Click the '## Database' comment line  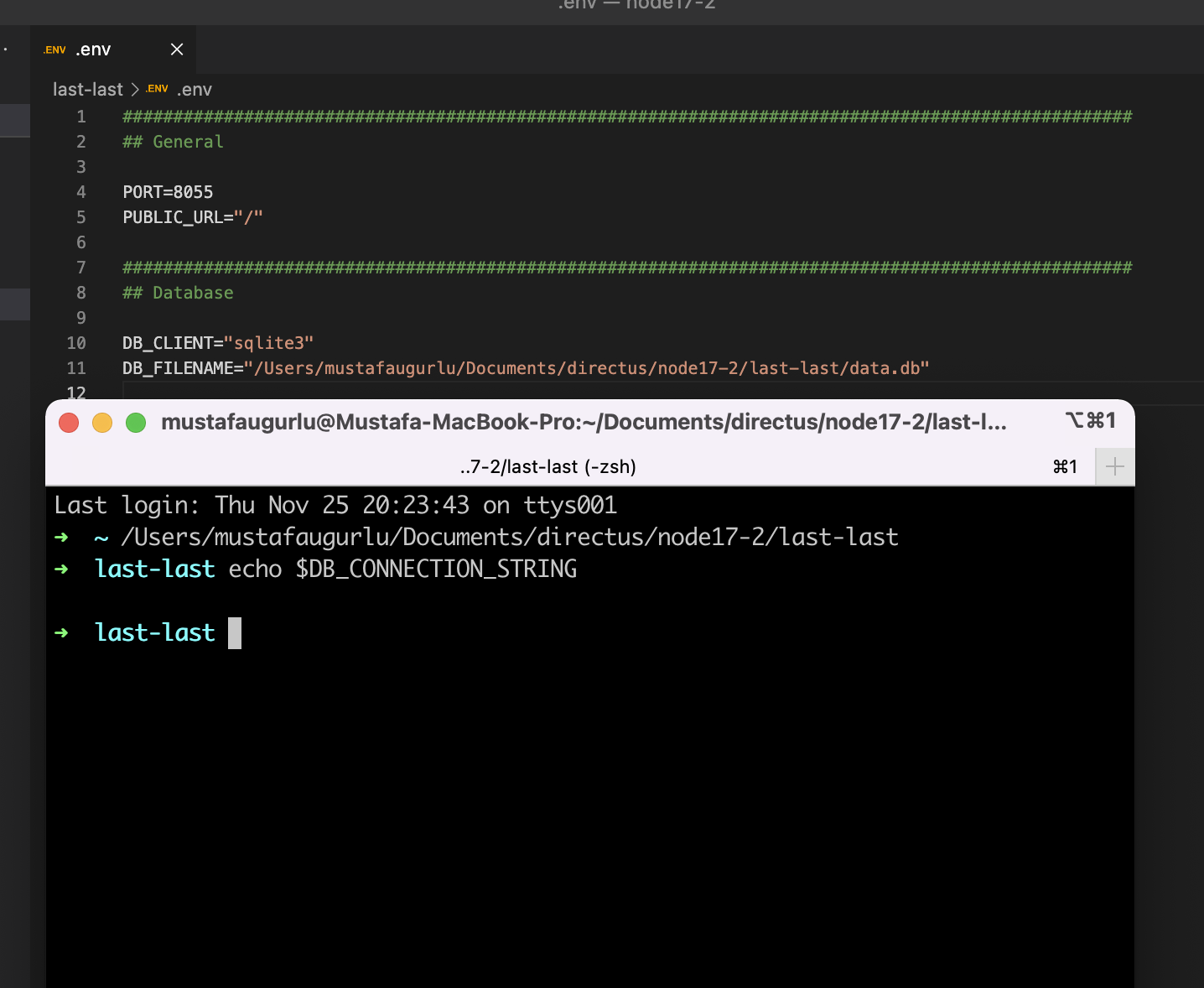point(179,293)
